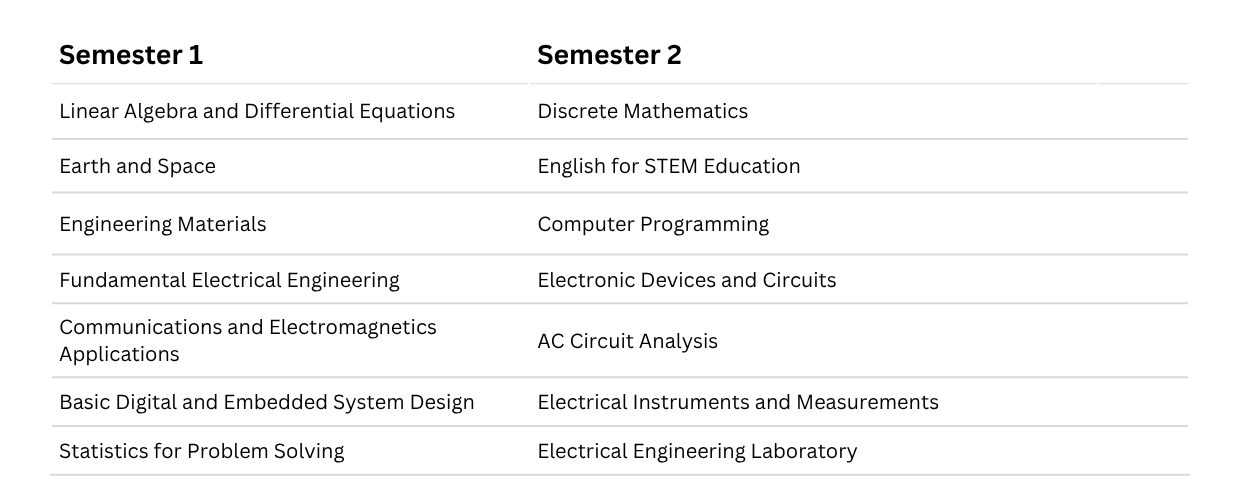
Task: Click Statistics for Problem Solving course
Action: (x=201, y=451)
